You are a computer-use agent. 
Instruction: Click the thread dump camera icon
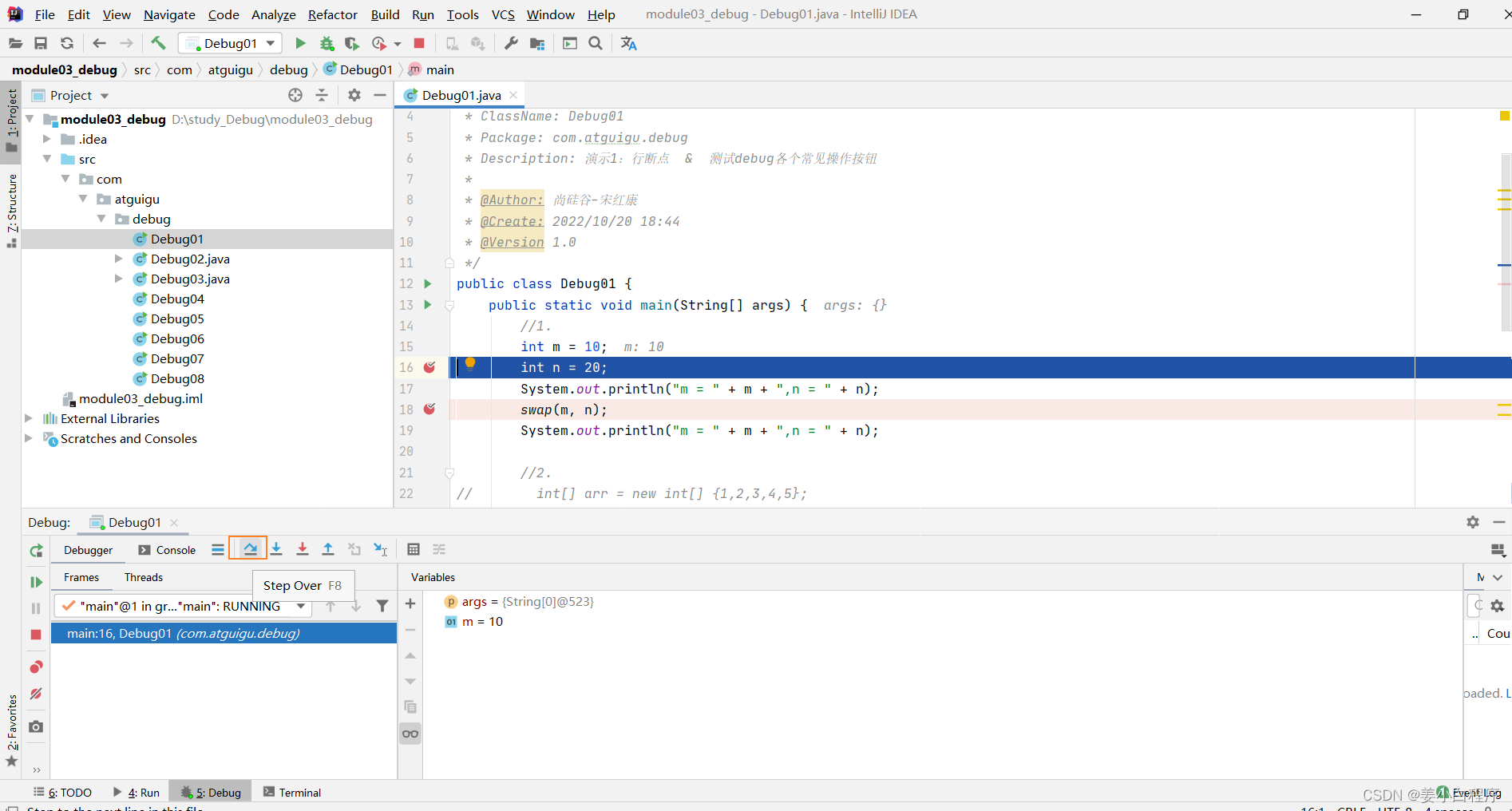36,727
